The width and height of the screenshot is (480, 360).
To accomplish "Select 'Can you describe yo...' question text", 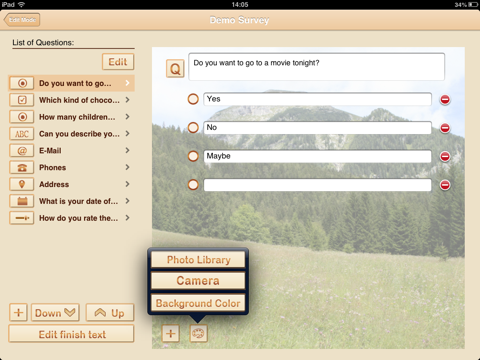I will 79,134.
